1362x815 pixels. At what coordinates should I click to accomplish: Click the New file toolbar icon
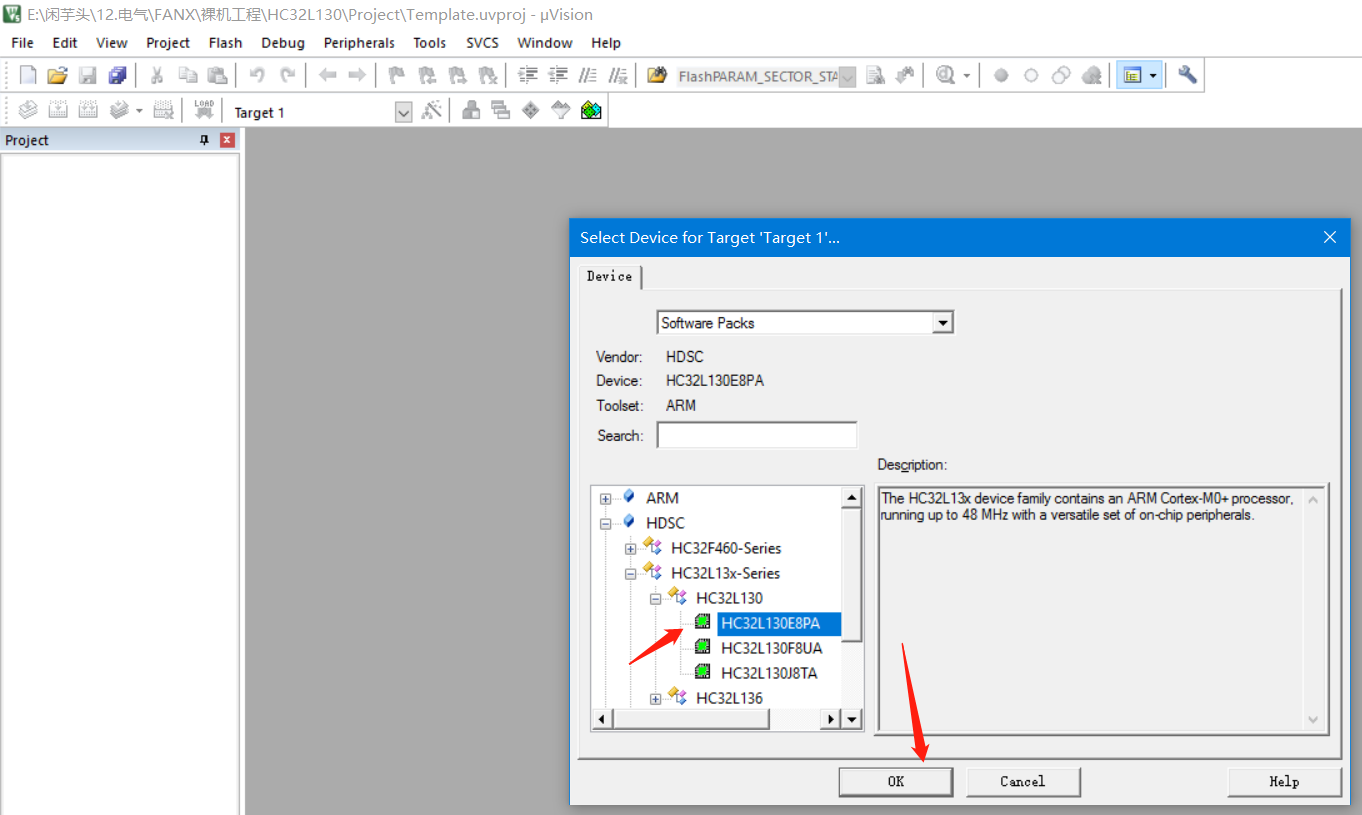(28, 75)
